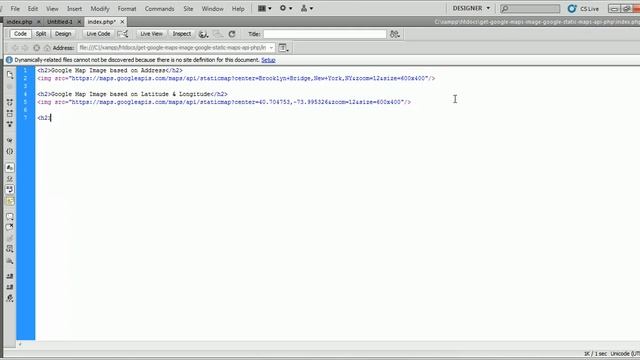Click the Expand All code icon

point(10,124)
